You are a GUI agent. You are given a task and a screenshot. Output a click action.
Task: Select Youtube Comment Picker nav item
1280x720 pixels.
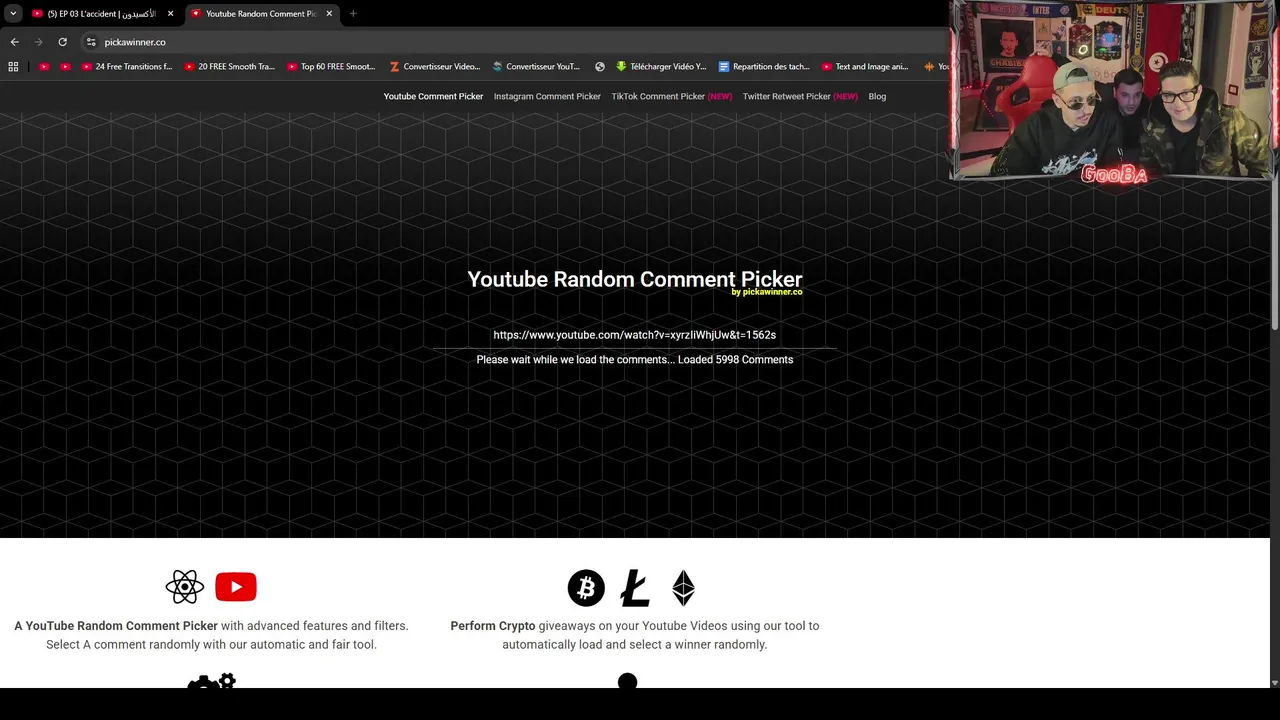433,97
